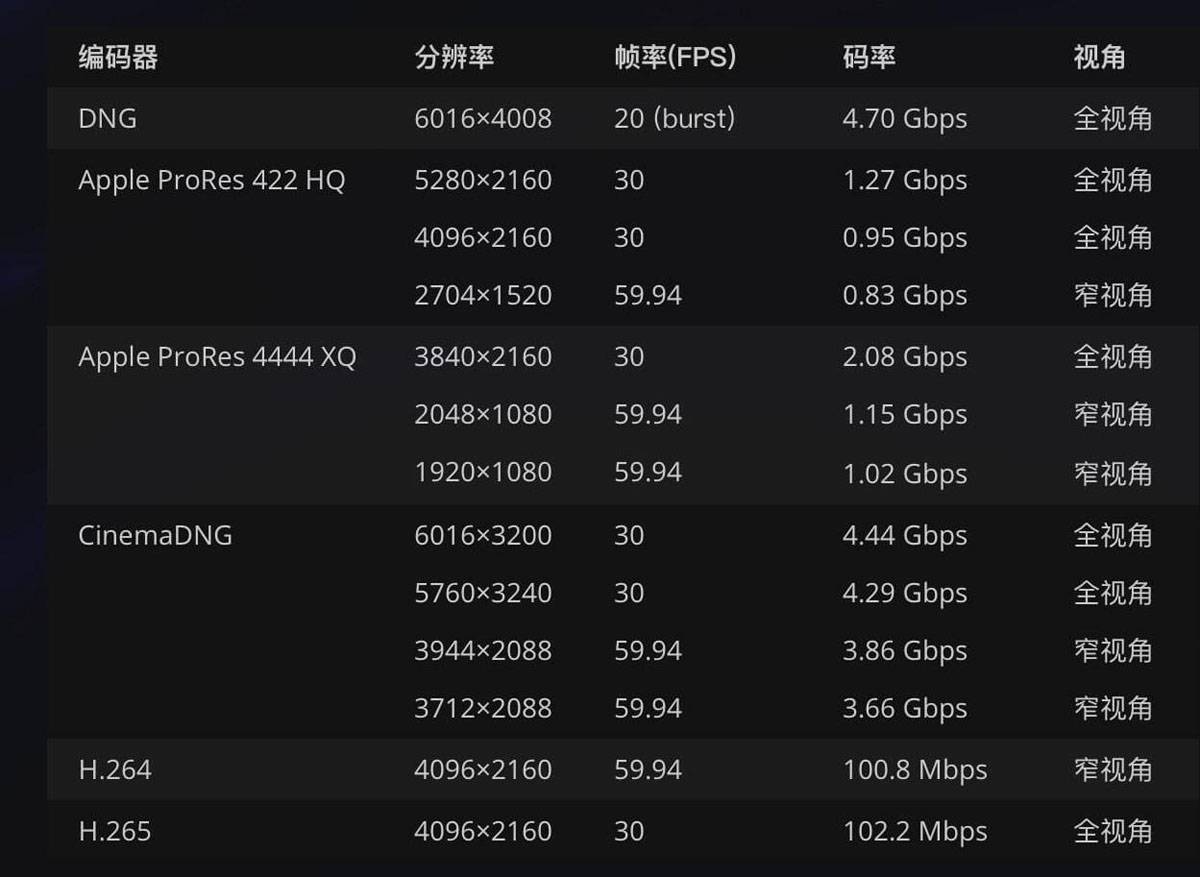Viewport: 1200px width, 877px height.
Task: Click the DNG encoder cell
Action: [x=108, y=119]
